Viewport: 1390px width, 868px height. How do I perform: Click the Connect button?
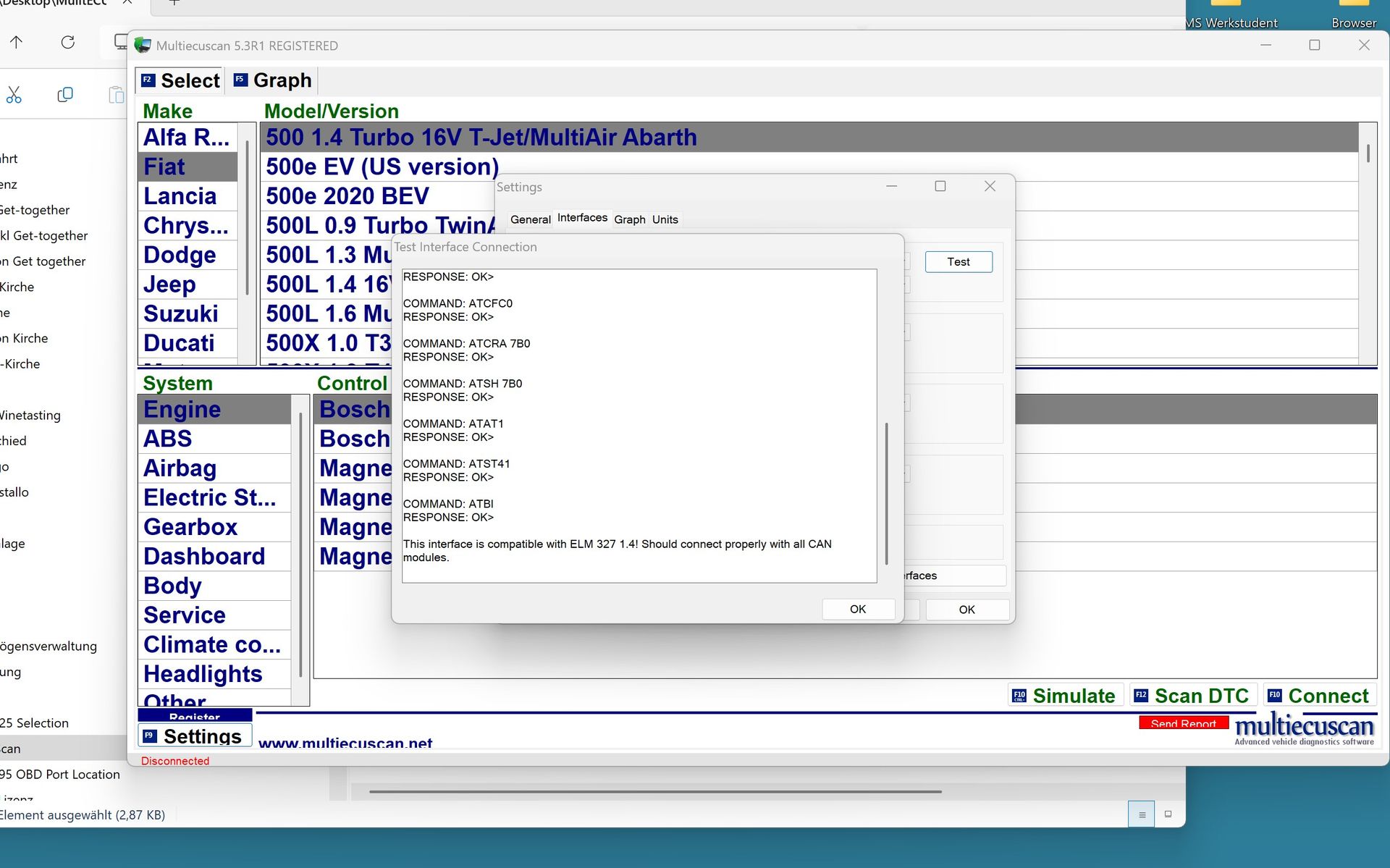click(1318, 696)
